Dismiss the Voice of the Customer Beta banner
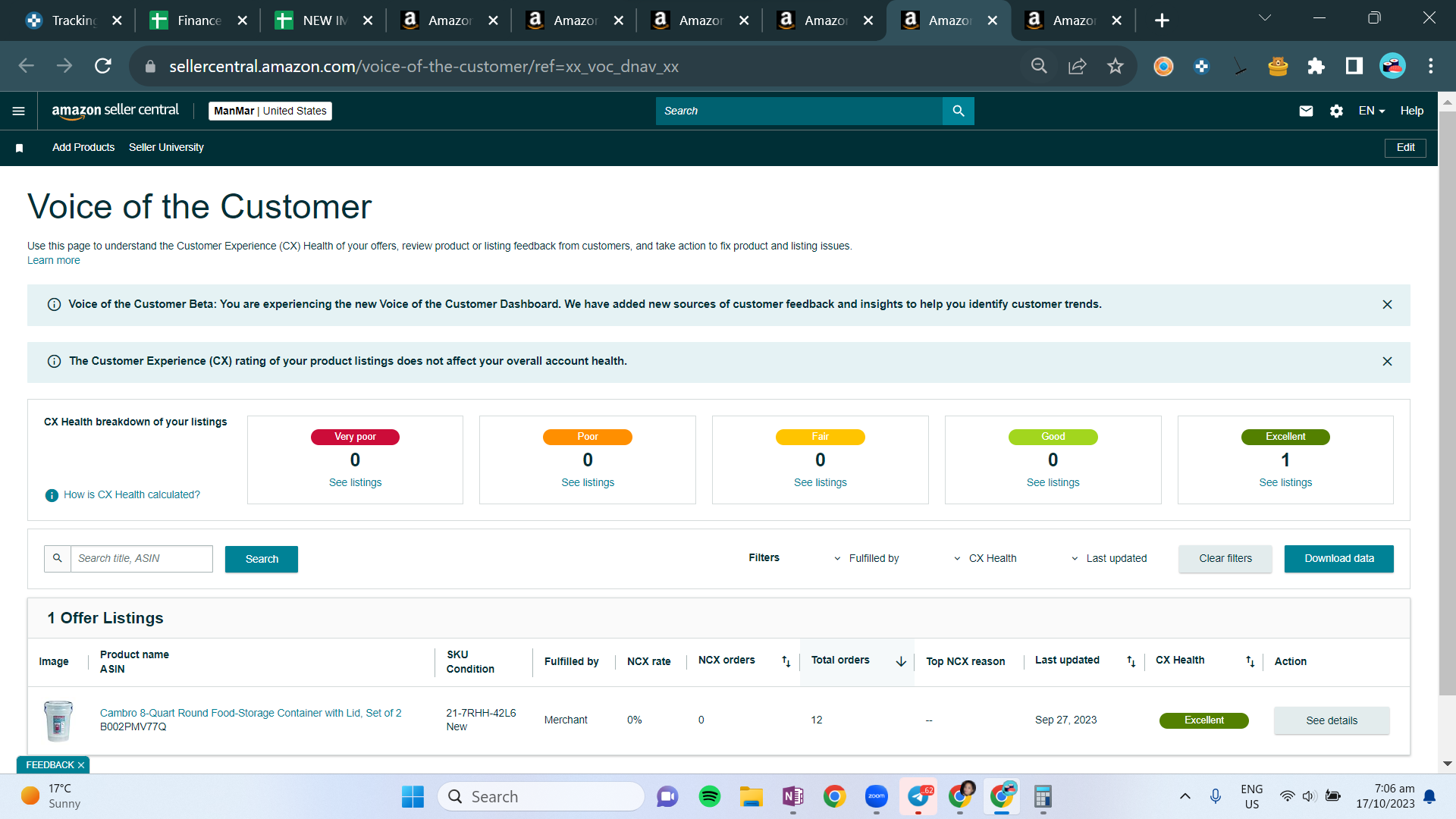Viewport: 1456px width, 819px height. (1387, 304)
